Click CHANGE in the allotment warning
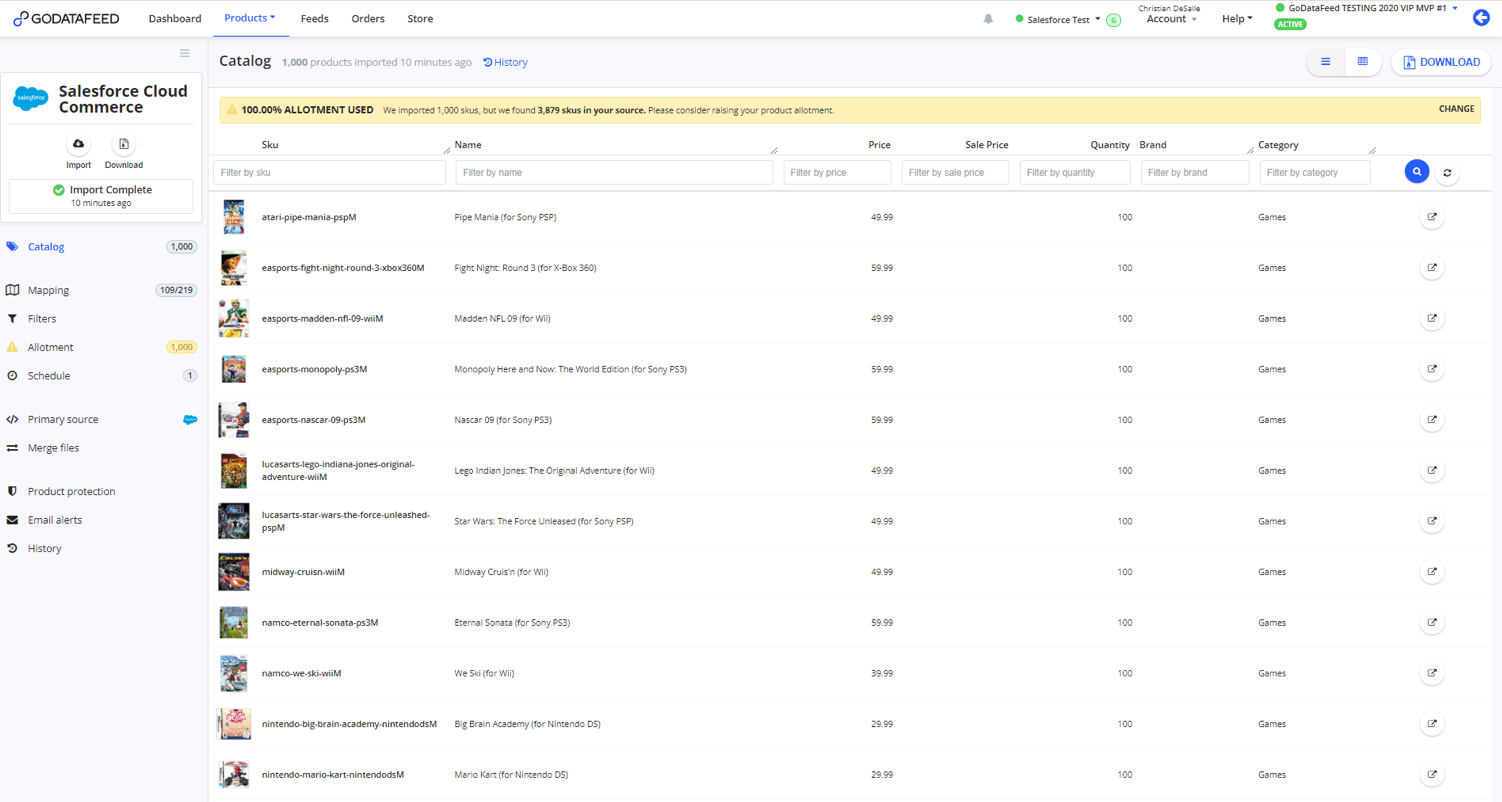 point(1456,109)
